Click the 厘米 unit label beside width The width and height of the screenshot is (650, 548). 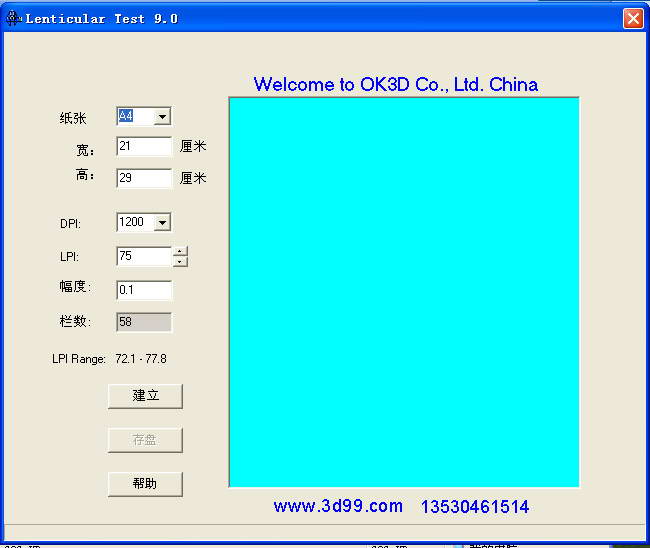coord(193,146)
